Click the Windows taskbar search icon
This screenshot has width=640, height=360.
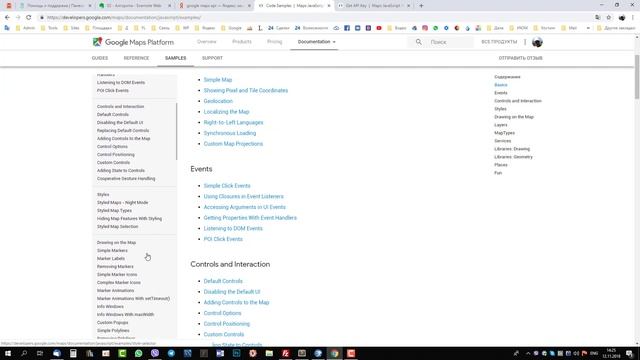click(24, 353)
